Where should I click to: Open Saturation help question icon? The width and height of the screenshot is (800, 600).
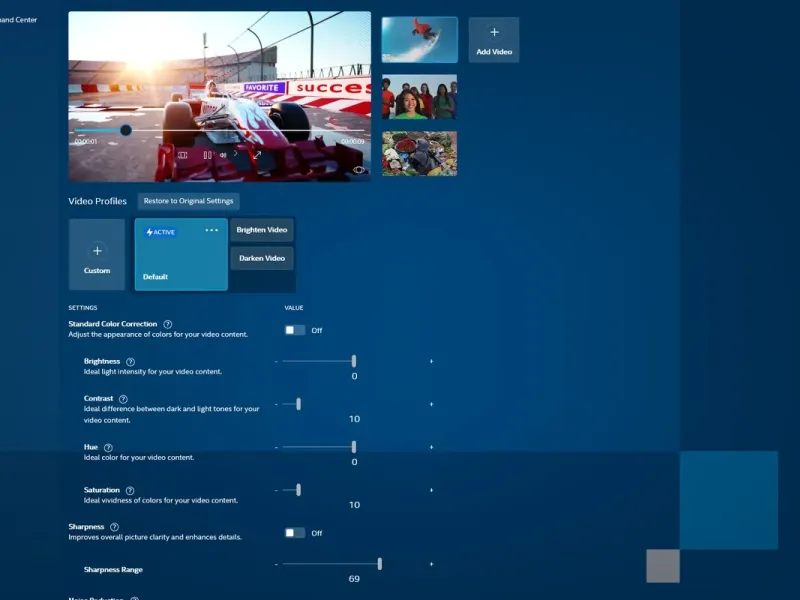(x=130, y=490)
